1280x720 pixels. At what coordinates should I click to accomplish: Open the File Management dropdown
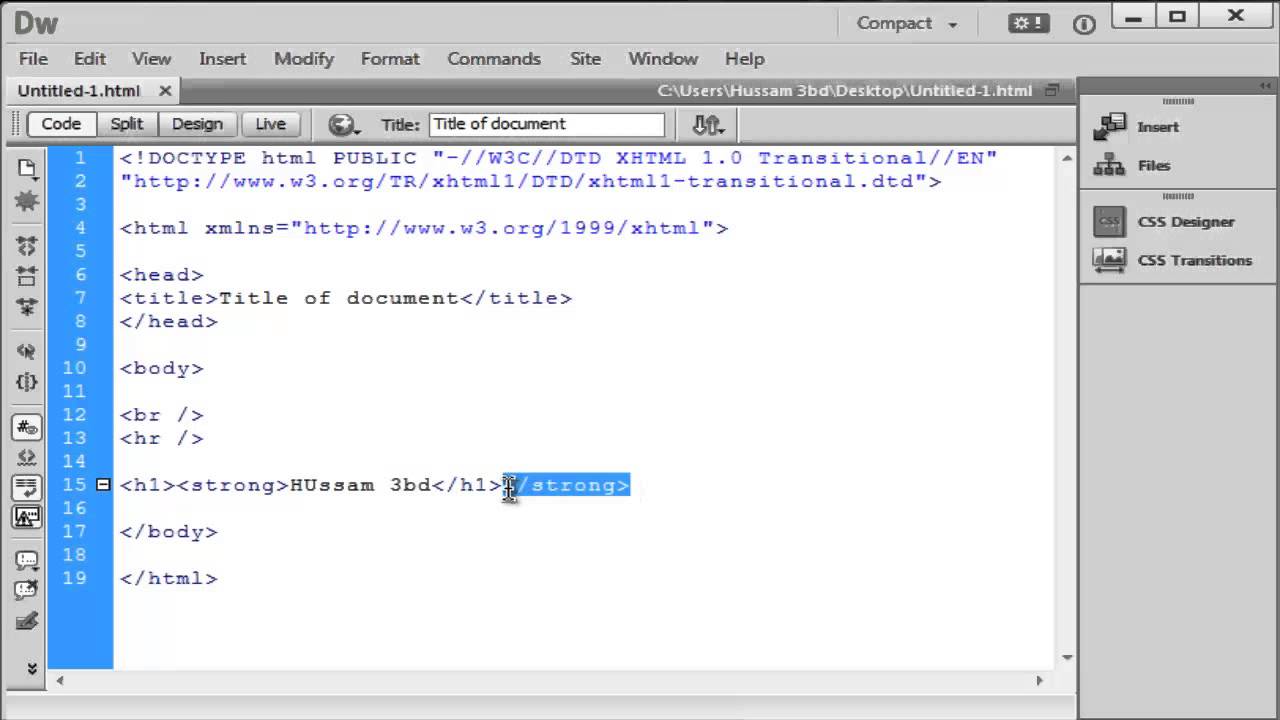click(x=708, y=124)
